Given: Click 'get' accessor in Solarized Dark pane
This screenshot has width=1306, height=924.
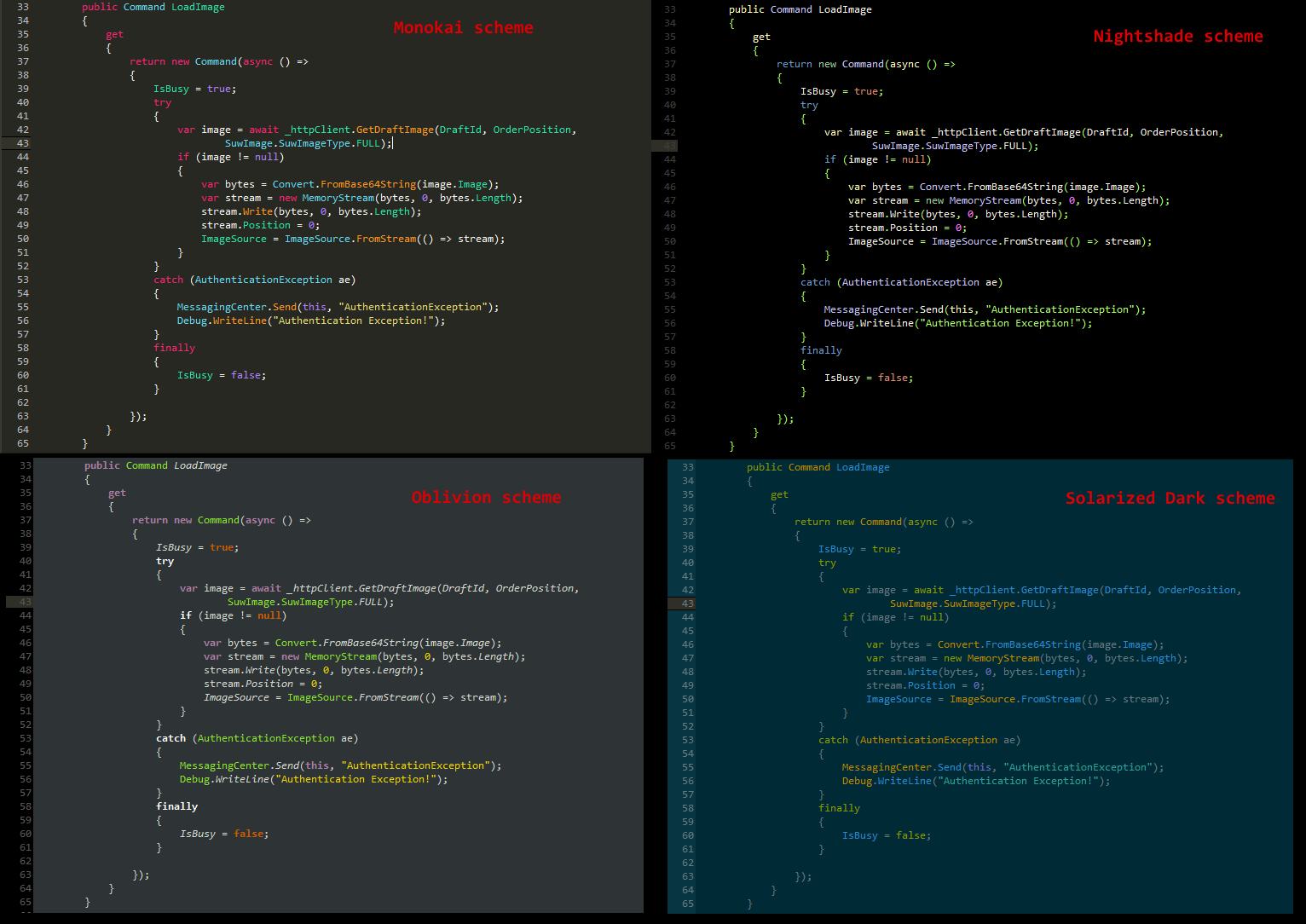Looking at the screenshot, I should 779,494.
